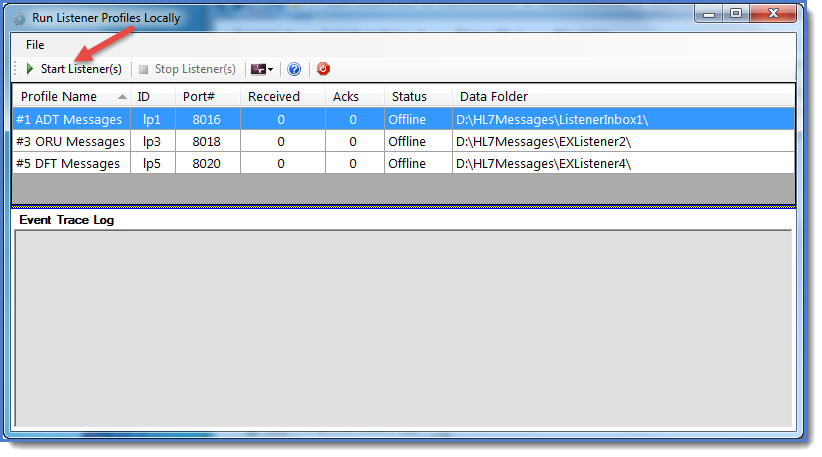The height and width of the screenshot is (457, 822).
Task: Click the Stop Listener(s) square icon
Action: coord(144,69)
